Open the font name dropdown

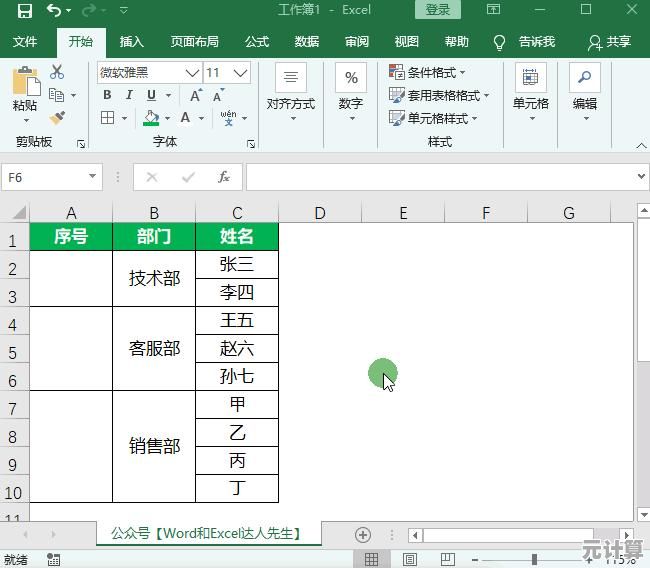192,73
